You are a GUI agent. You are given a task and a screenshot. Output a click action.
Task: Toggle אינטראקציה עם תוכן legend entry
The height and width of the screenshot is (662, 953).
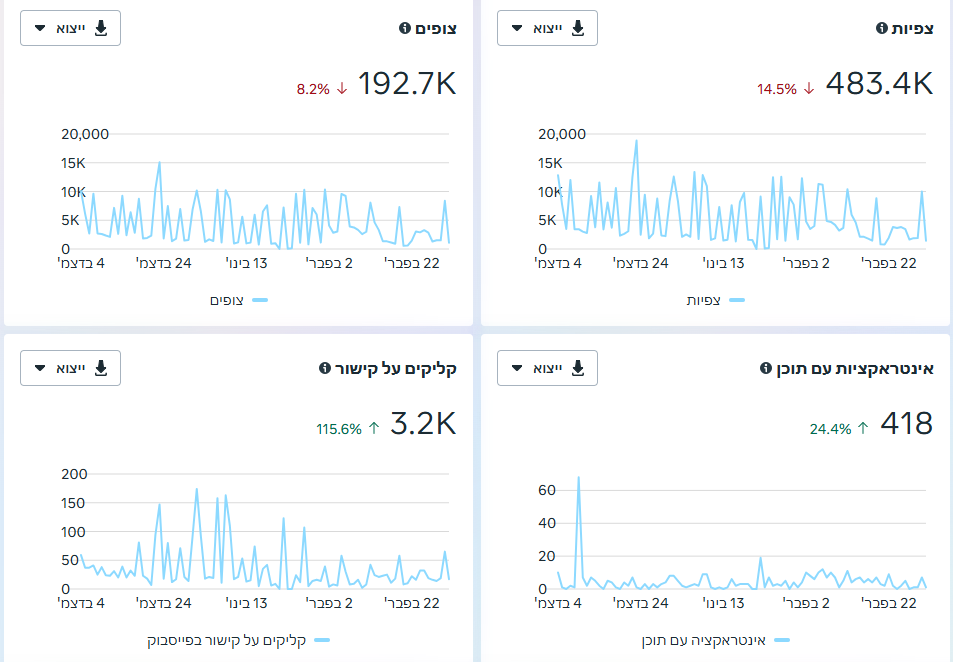715,640
